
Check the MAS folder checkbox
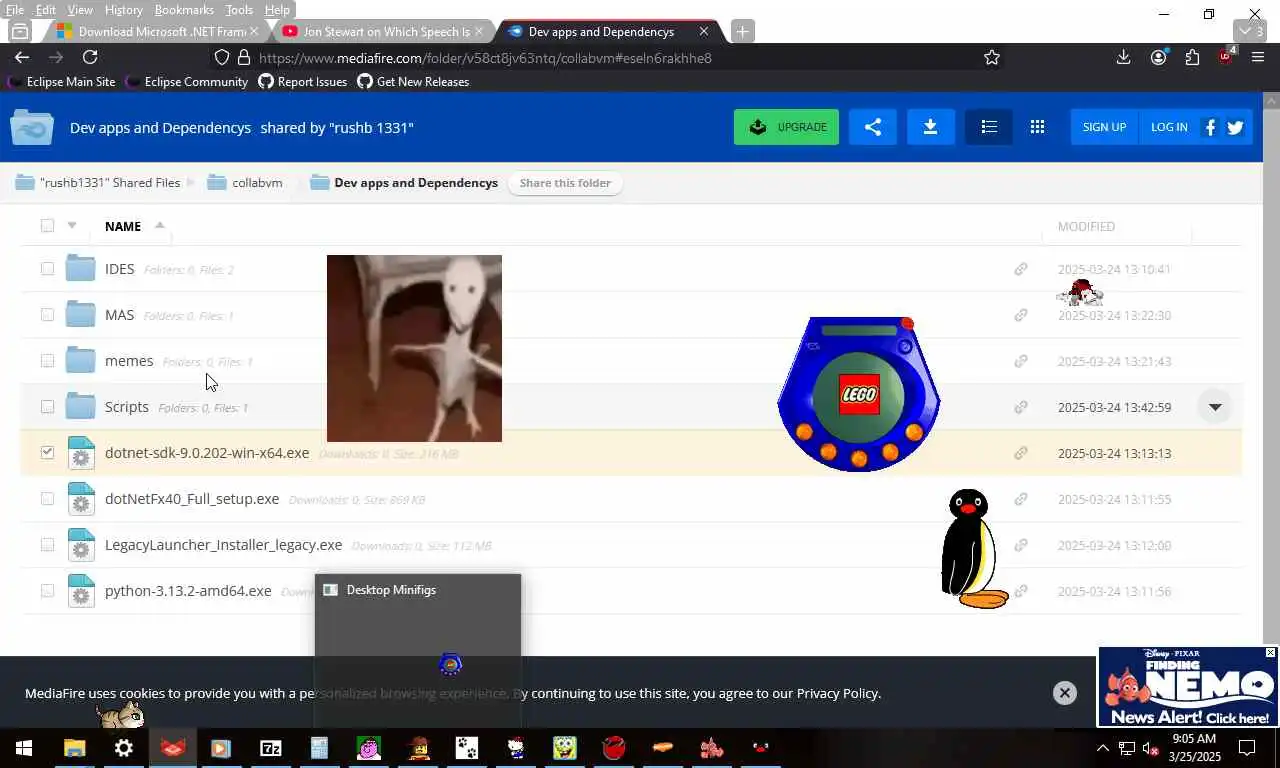[x=47, y=315]
